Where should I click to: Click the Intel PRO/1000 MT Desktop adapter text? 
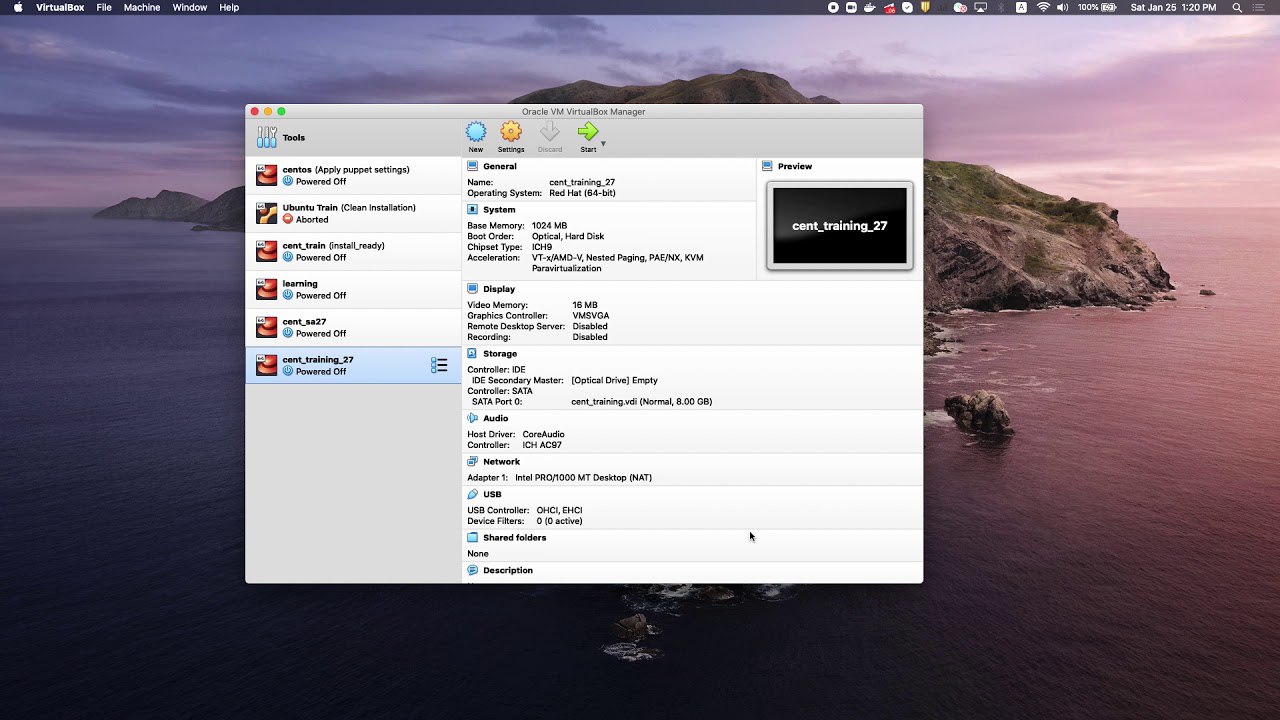[x=583, y=477]
